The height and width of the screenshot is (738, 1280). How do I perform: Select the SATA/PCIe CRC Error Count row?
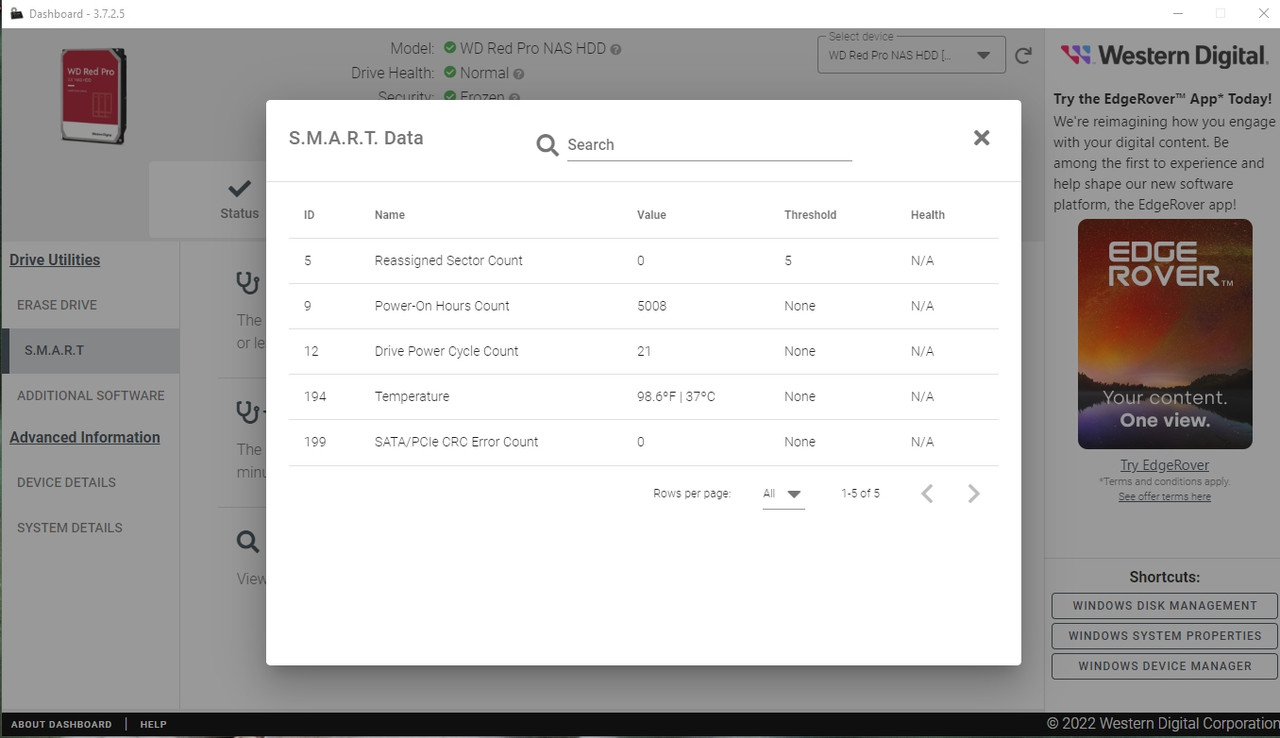point(643,442)
